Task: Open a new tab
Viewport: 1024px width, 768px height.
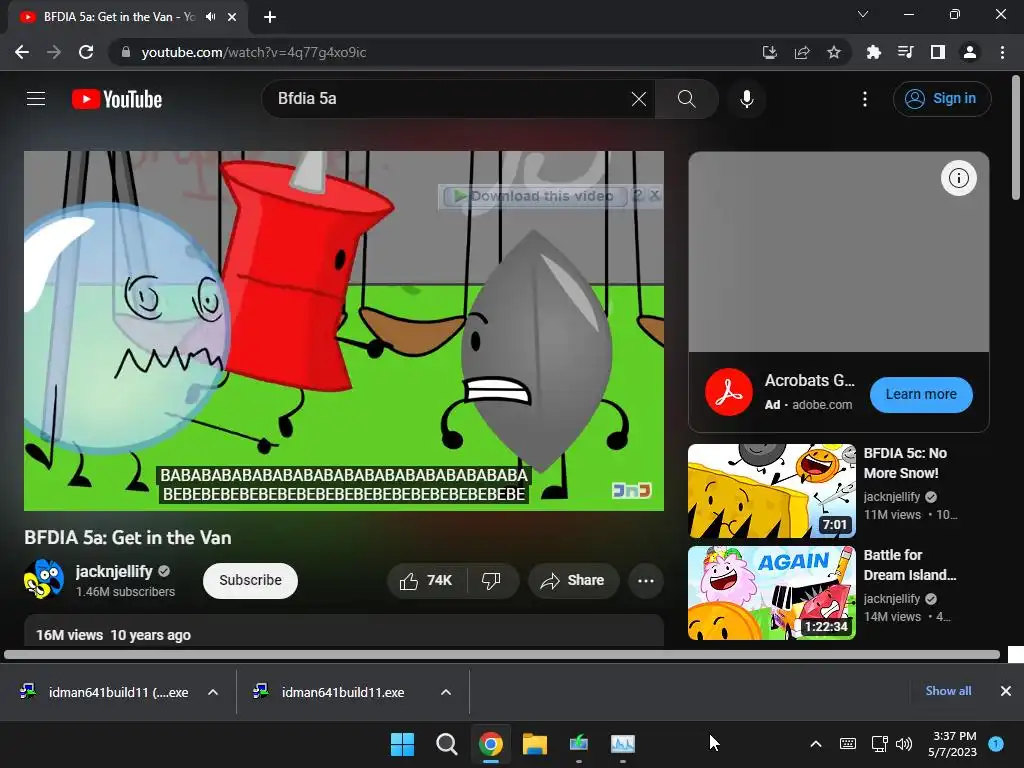Action: 270,17
